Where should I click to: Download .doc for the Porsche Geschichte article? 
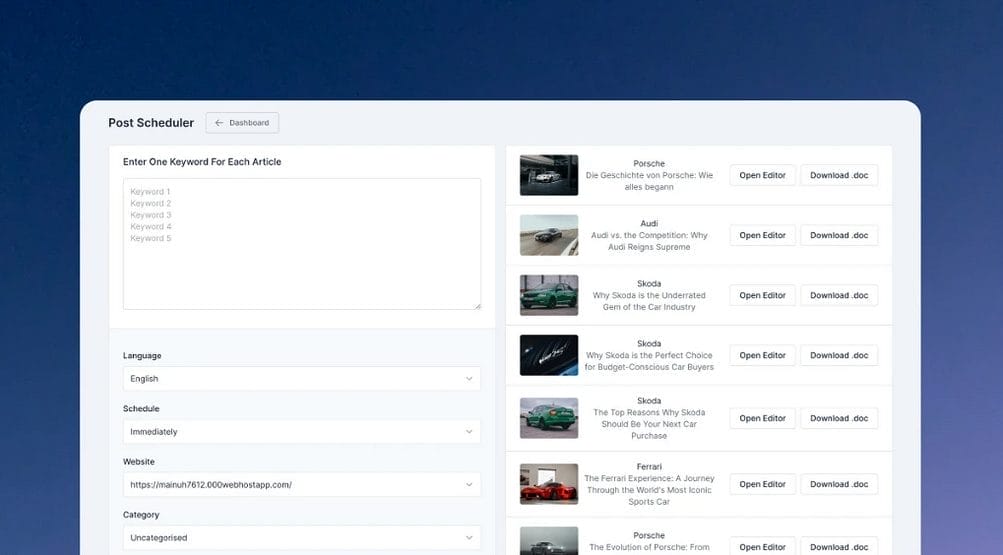pyautogui.click(x=839, y=175)
